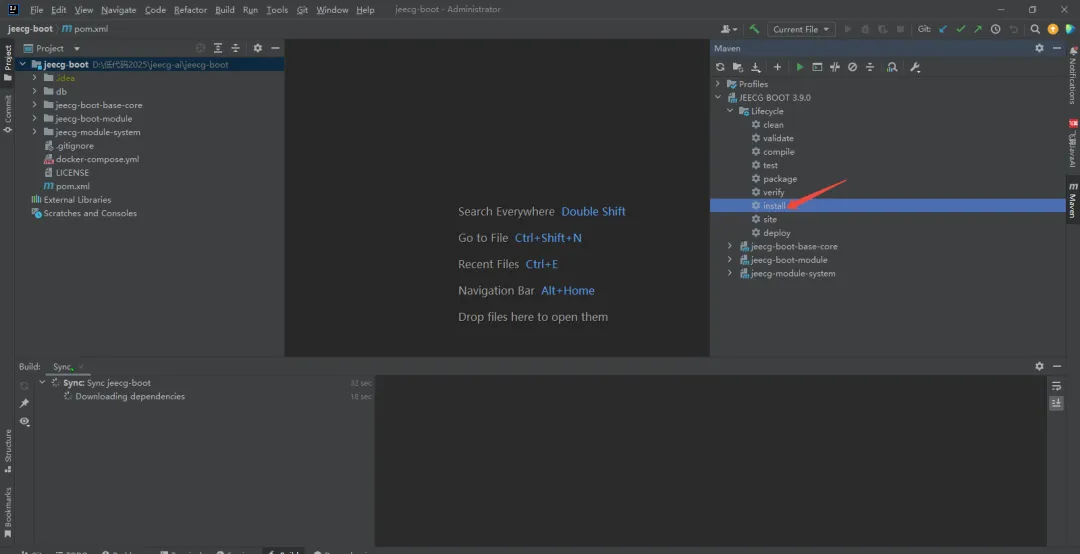Open the Current File run configuration dropdown

801,29
